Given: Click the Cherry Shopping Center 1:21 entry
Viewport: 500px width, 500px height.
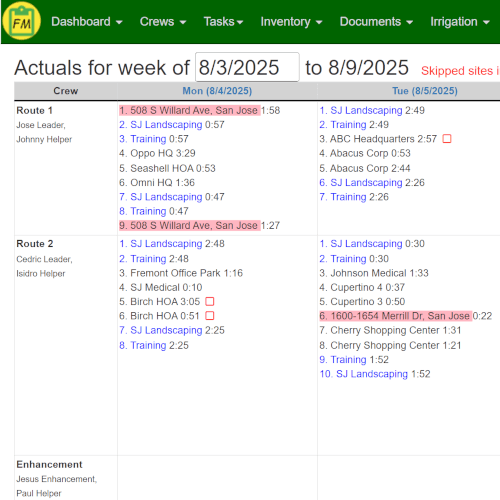Looking at the screenshot, I should 390,345.
